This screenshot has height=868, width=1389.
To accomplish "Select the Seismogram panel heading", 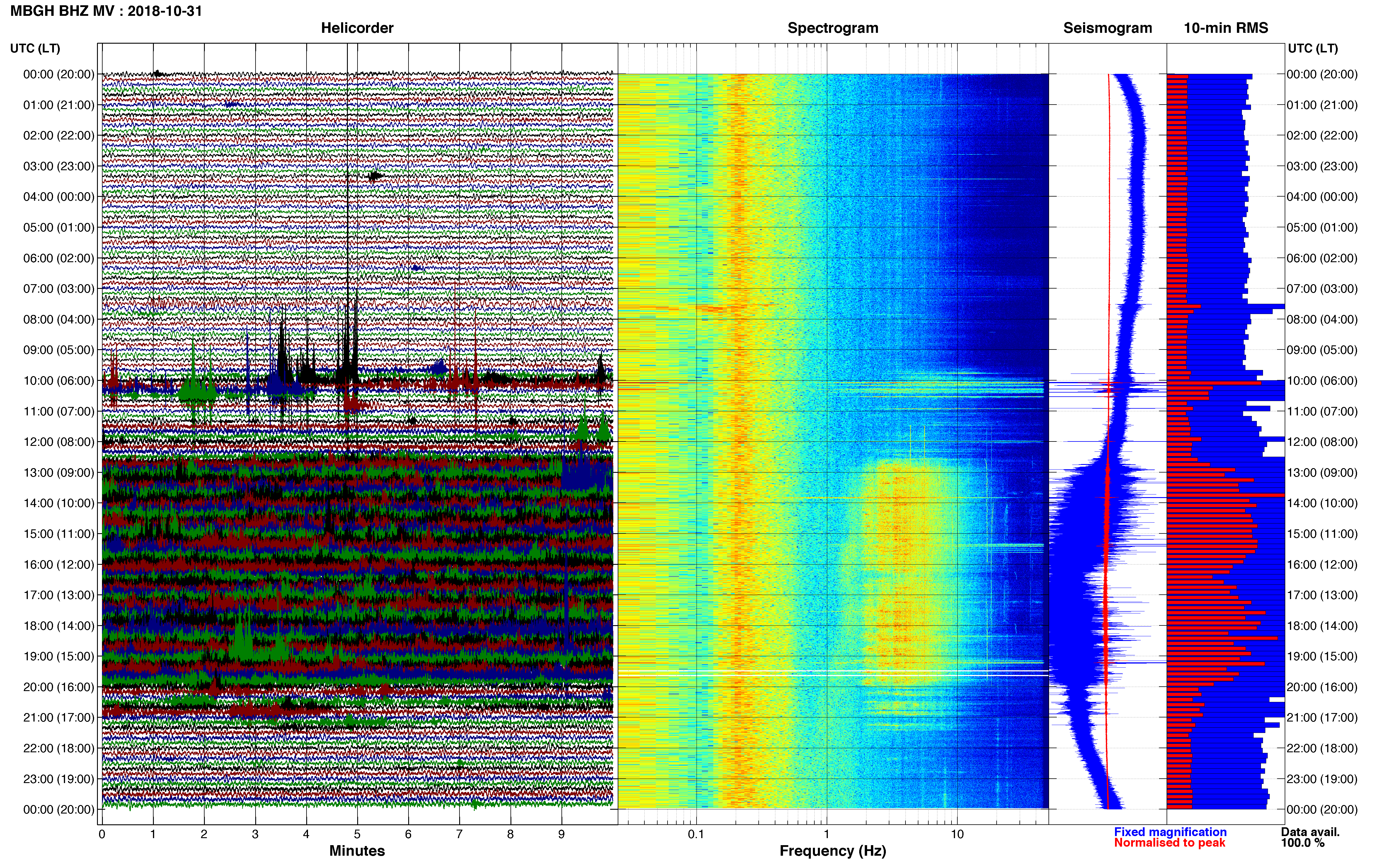I will tap(1108, 28).
